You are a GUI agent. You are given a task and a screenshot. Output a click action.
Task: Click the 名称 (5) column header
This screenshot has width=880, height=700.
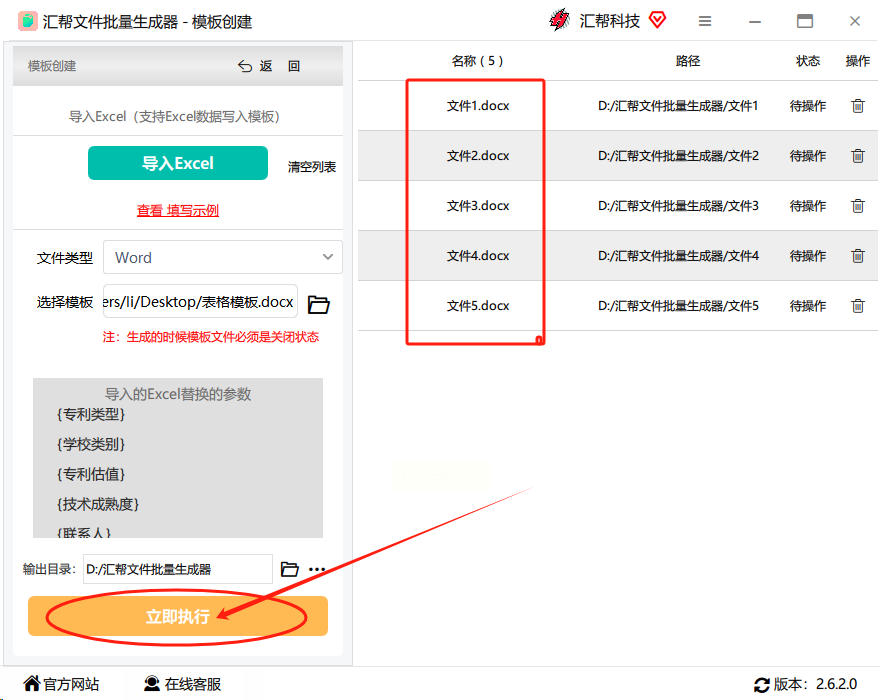pyautogui.click(x=477, y=61)
